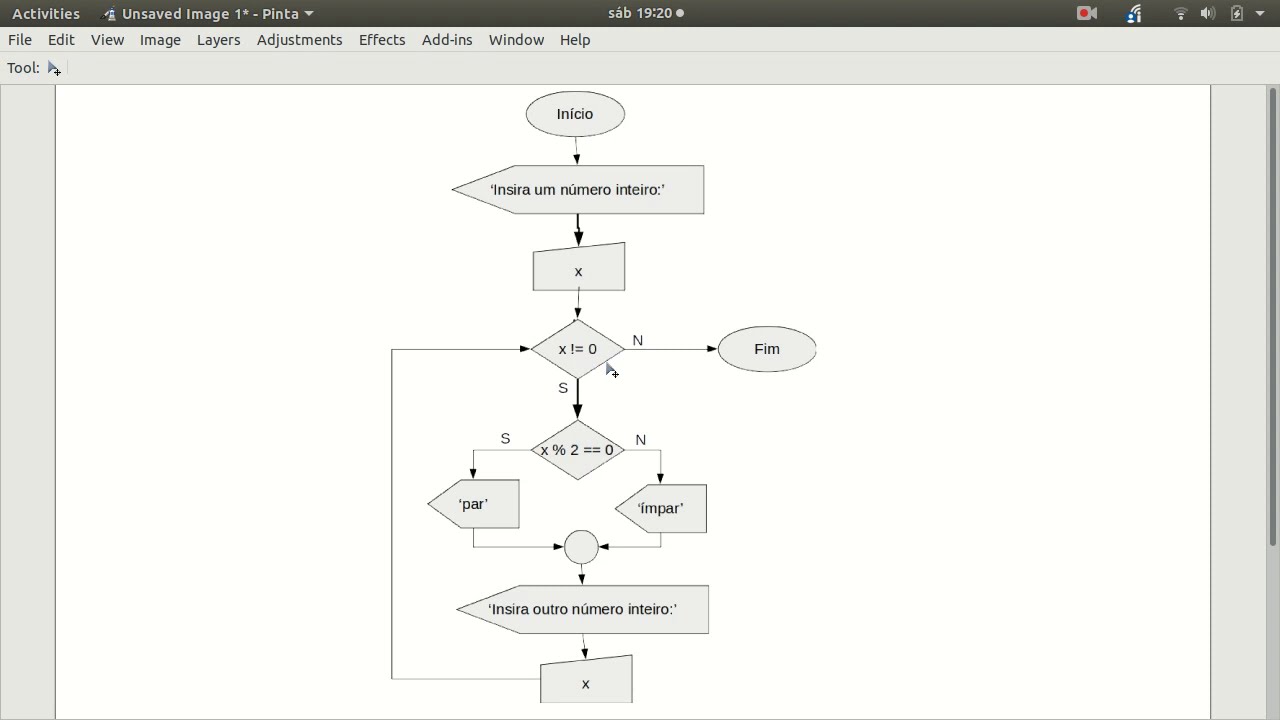Open Activities overview

coord(46,14)
